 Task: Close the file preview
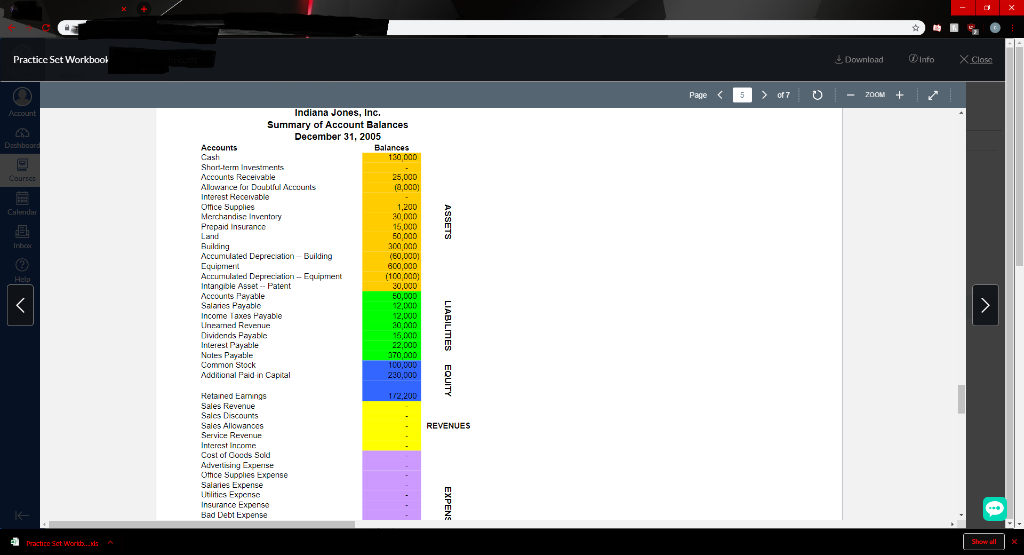click(976, 59)
